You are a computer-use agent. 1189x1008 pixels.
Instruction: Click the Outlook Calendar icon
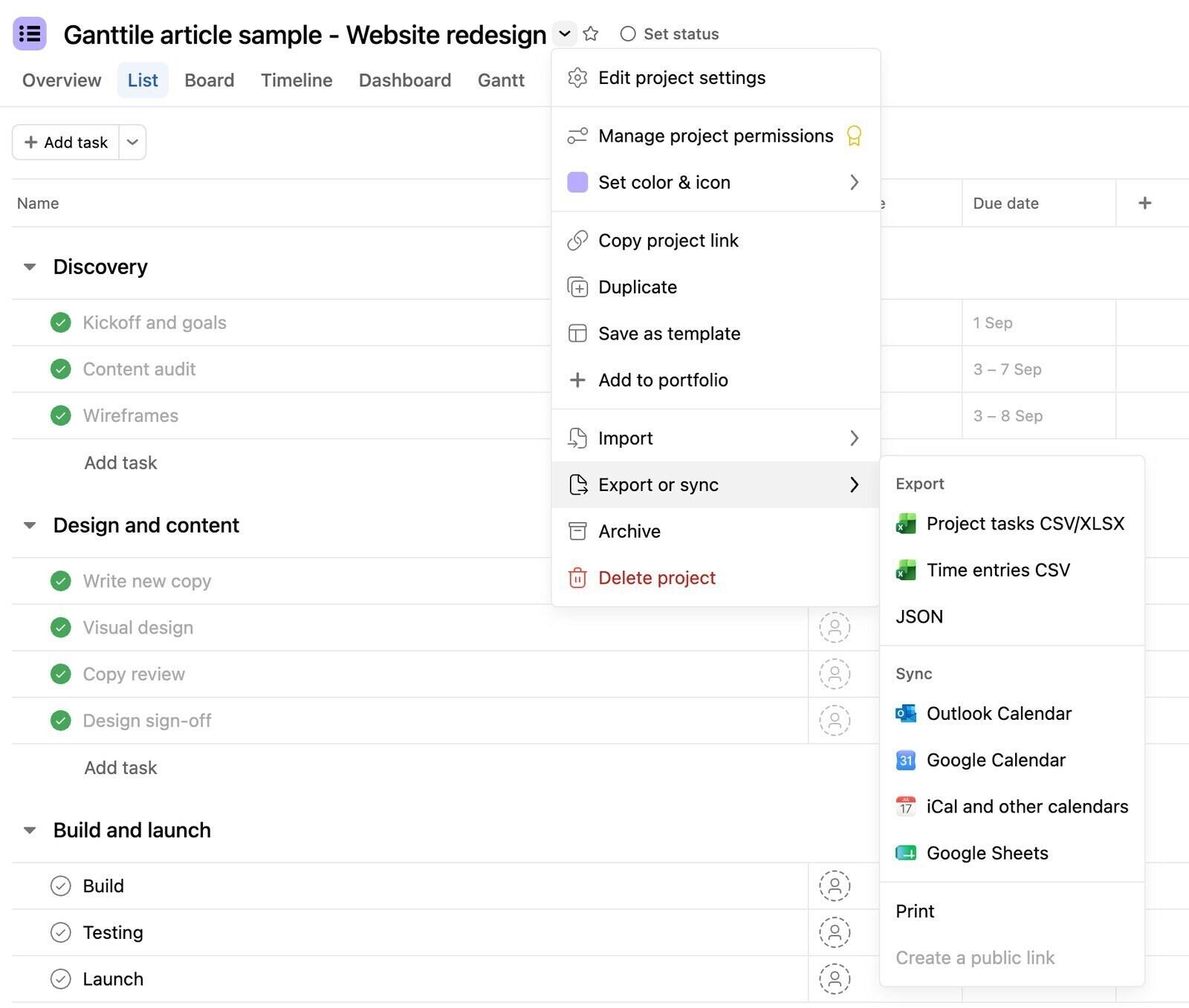[906, 713]
